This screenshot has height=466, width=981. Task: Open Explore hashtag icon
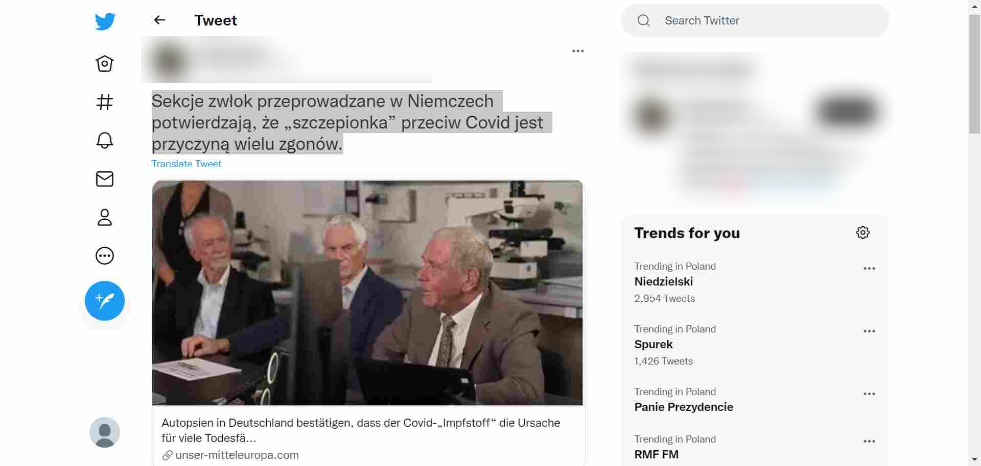click(104, 102)
